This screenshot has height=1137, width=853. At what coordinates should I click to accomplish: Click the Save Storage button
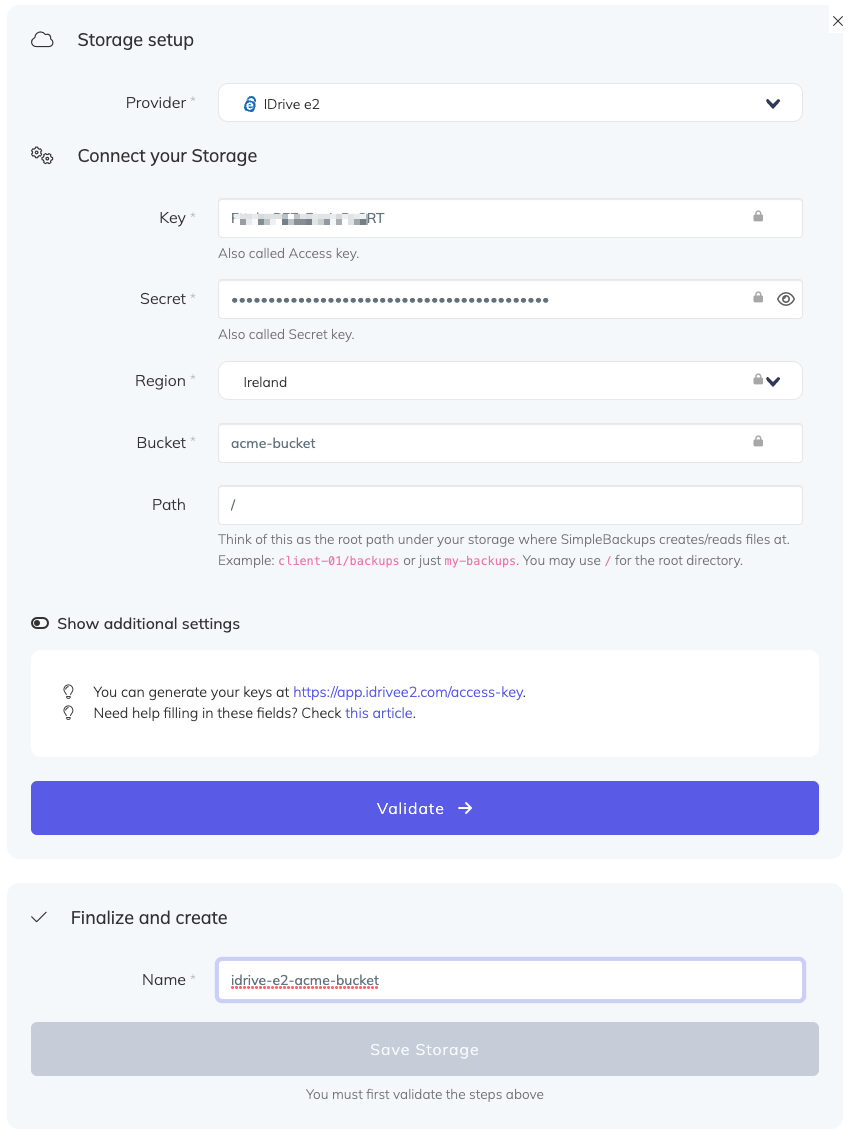tap(425, 1049)
